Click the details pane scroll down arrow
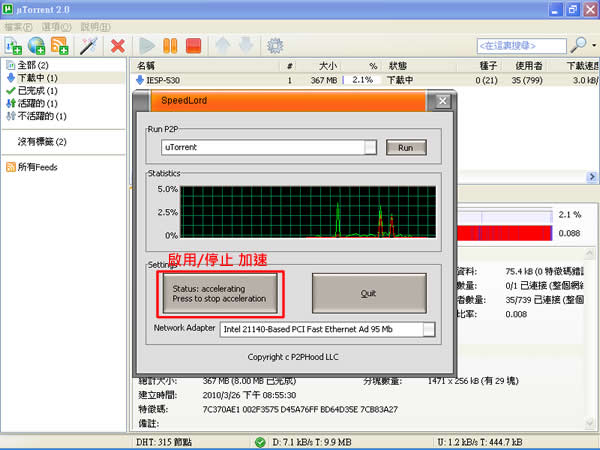 click(x=590, y=422)
